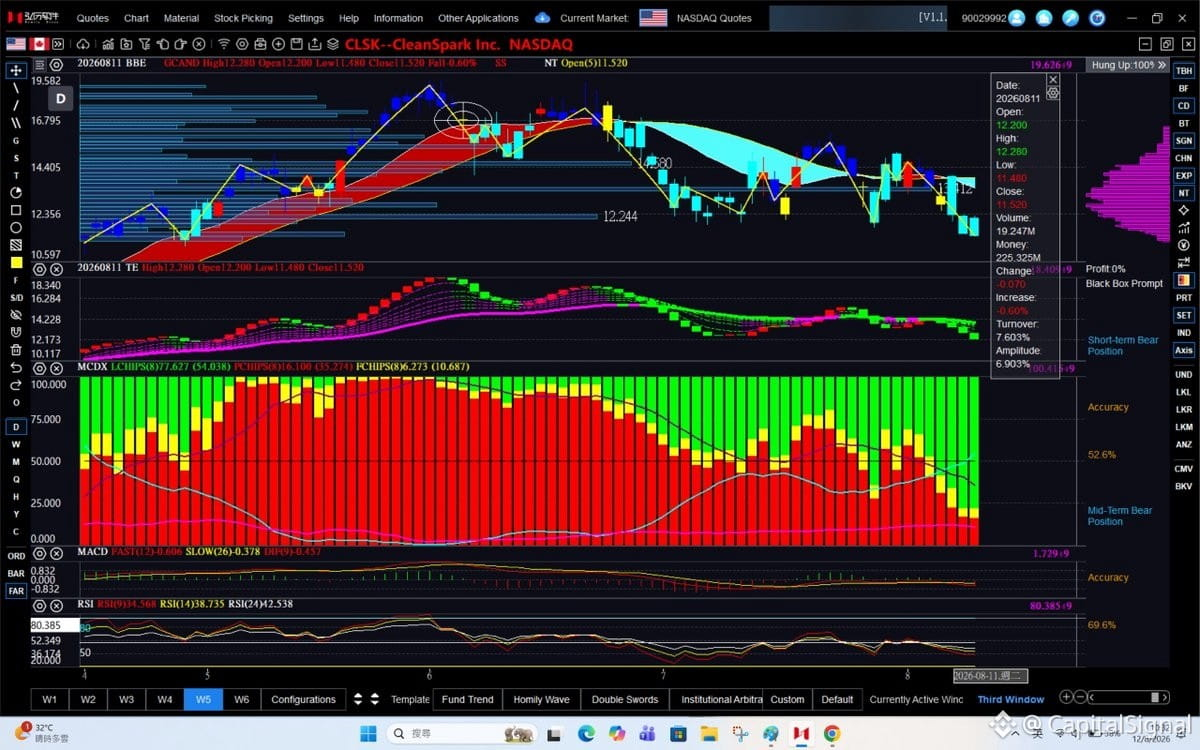Open the Stock Picking menu

pos(243,18)
